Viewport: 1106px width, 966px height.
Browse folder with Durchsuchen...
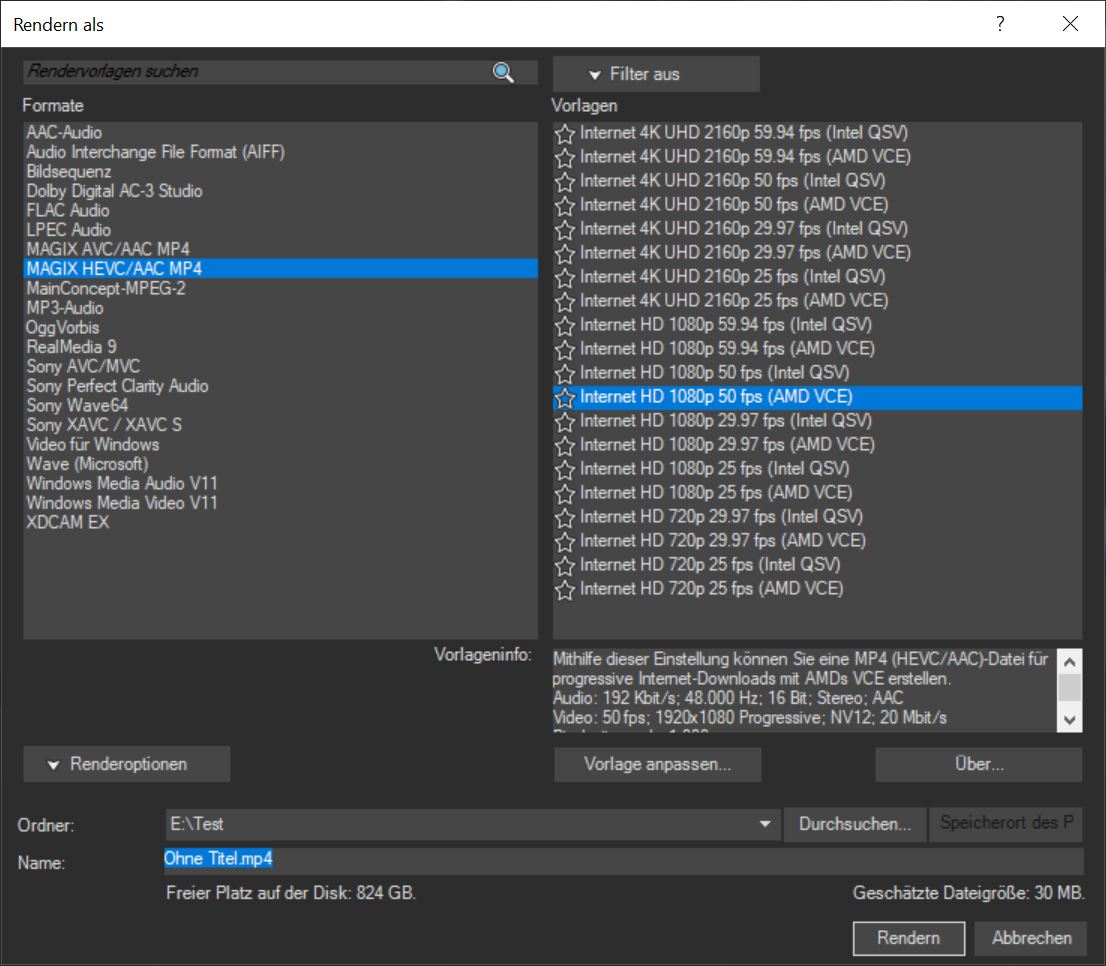pyautogui.click(x=855, y=824)
